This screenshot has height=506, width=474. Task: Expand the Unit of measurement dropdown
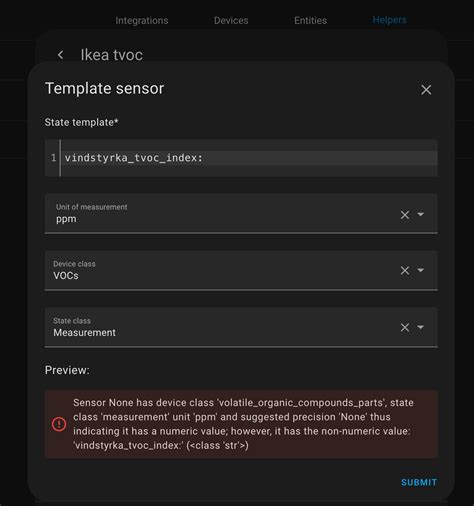click(421, 214)
